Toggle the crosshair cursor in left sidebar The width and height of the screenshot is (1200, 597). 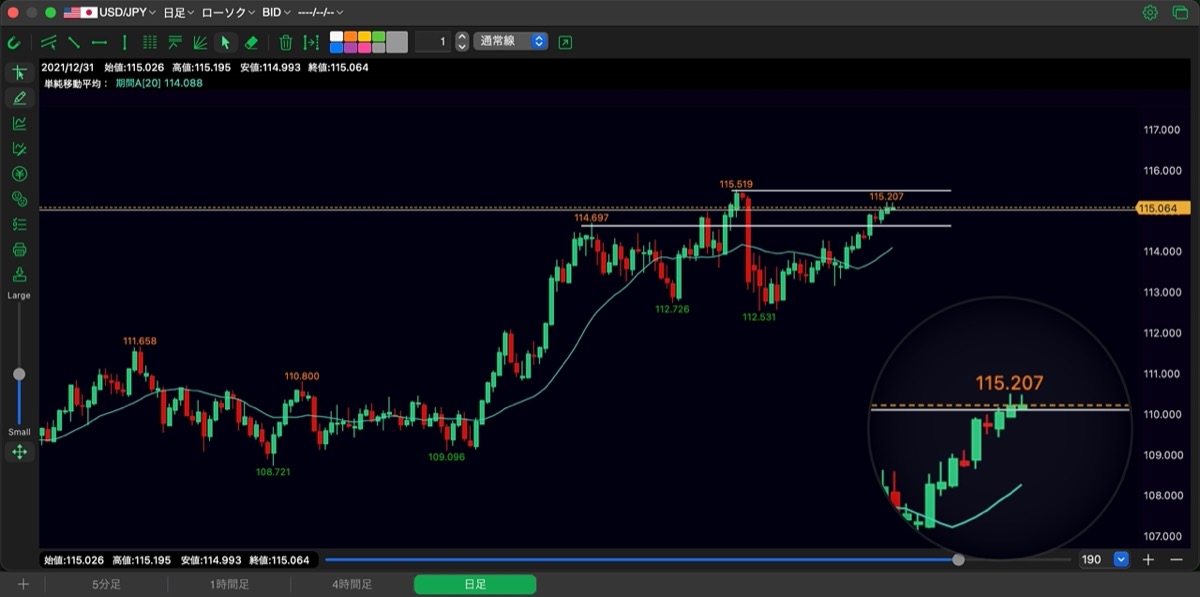click(x=19, y=73)
